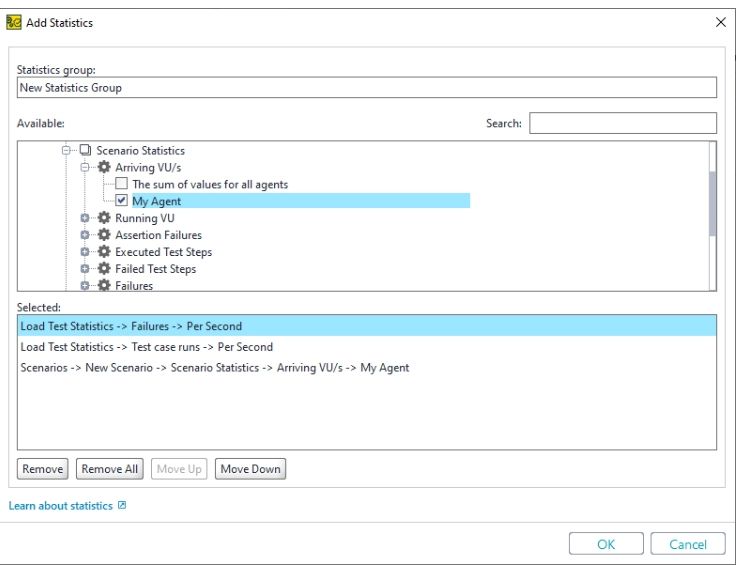
Task: Click the Executed Test Steps gear icon
Action: coord(104,252)
